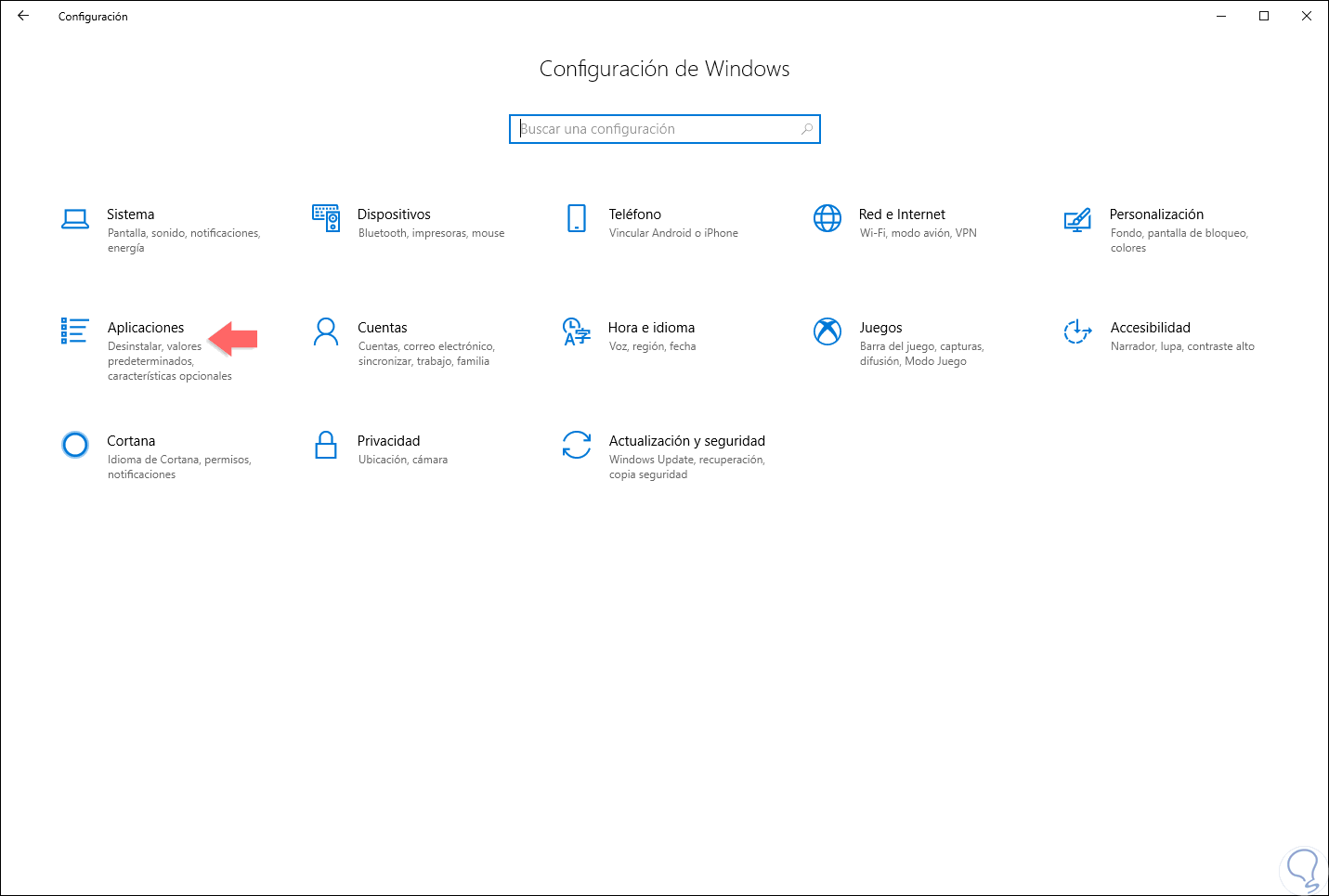Click the Sistema laptop icon

[x=75, y=218]
